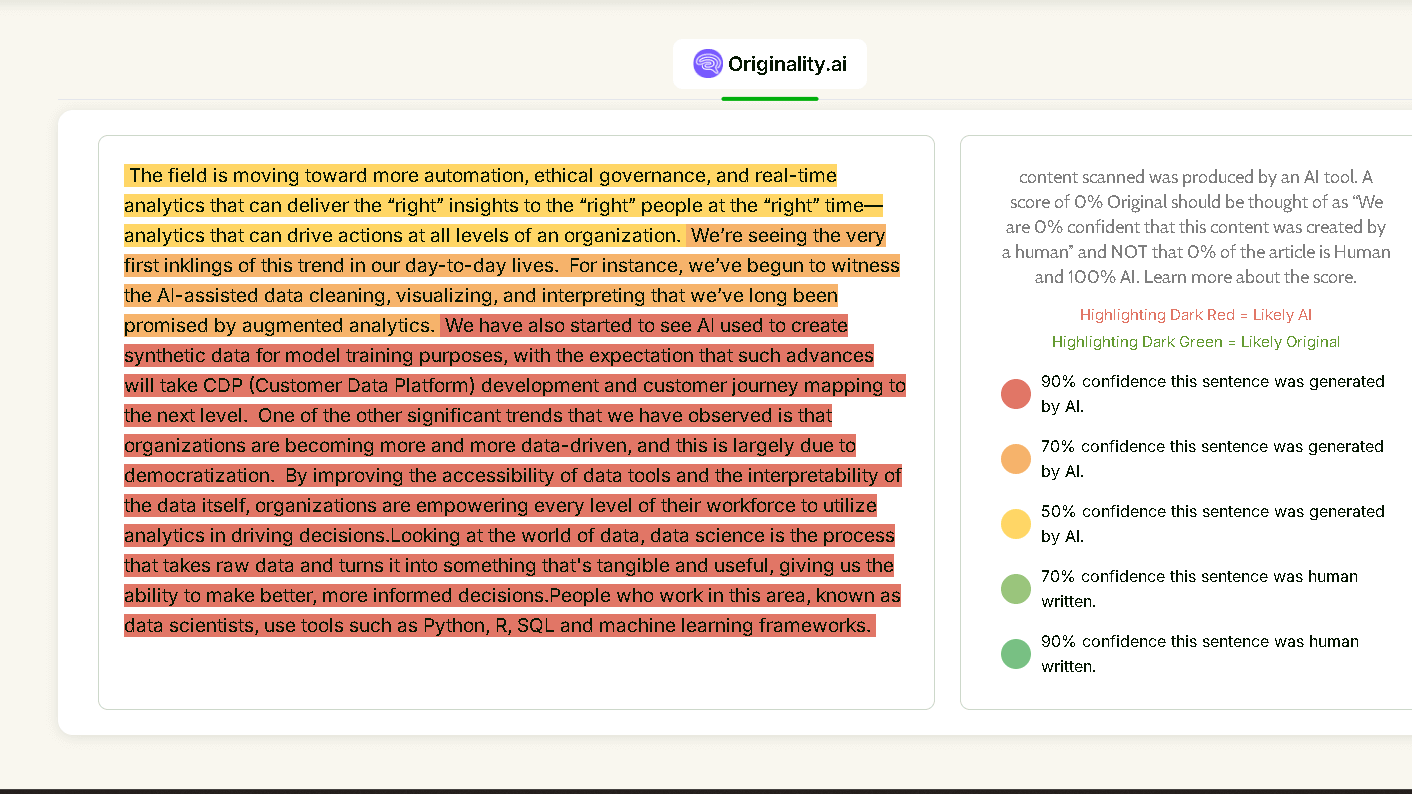The width and height of the screenshot is (1412, 794).
Task: Select the dark green 90% human-written dot
Action: point(1015,653)
